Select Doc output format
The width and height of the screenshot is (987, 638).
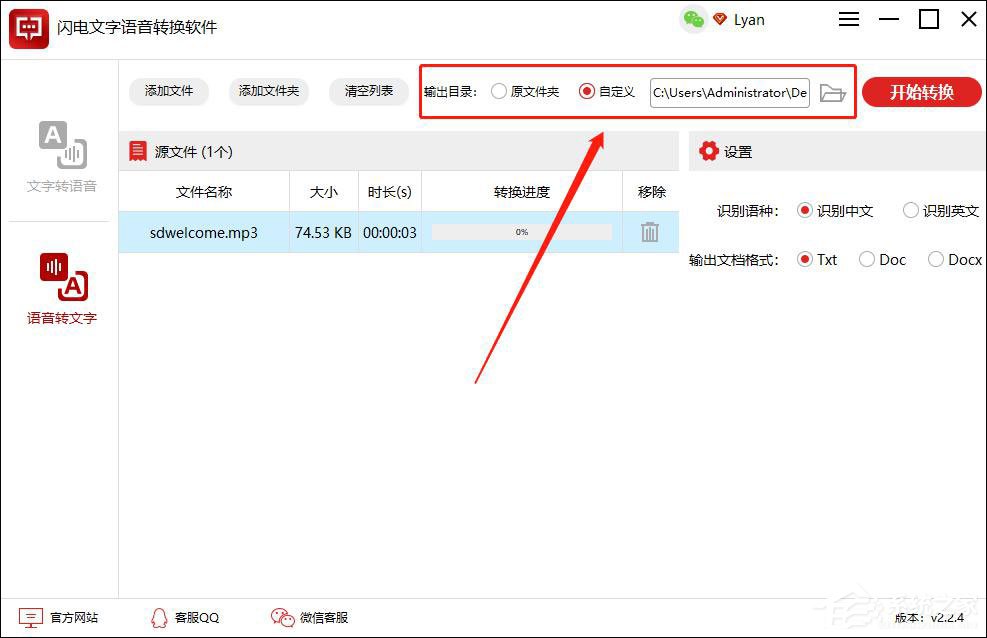click(x=866, y=259)
